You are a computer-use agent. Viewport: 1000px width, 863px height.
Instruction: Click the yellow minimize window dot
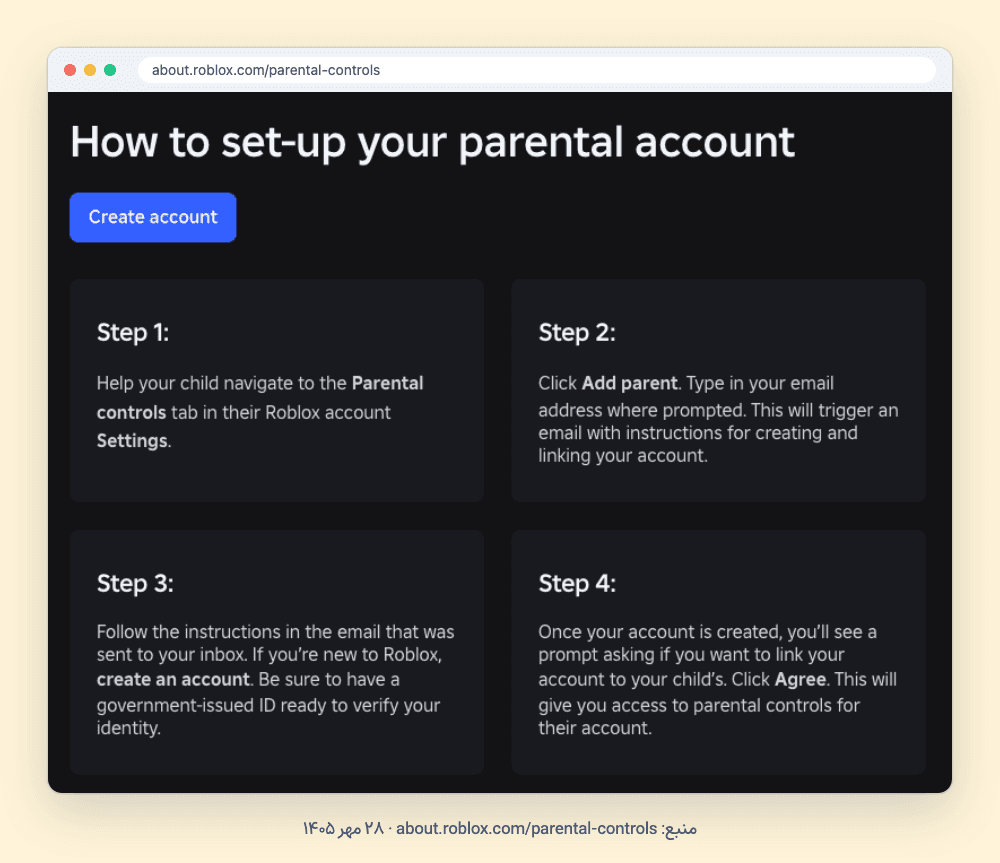click(x=90, y=70)
